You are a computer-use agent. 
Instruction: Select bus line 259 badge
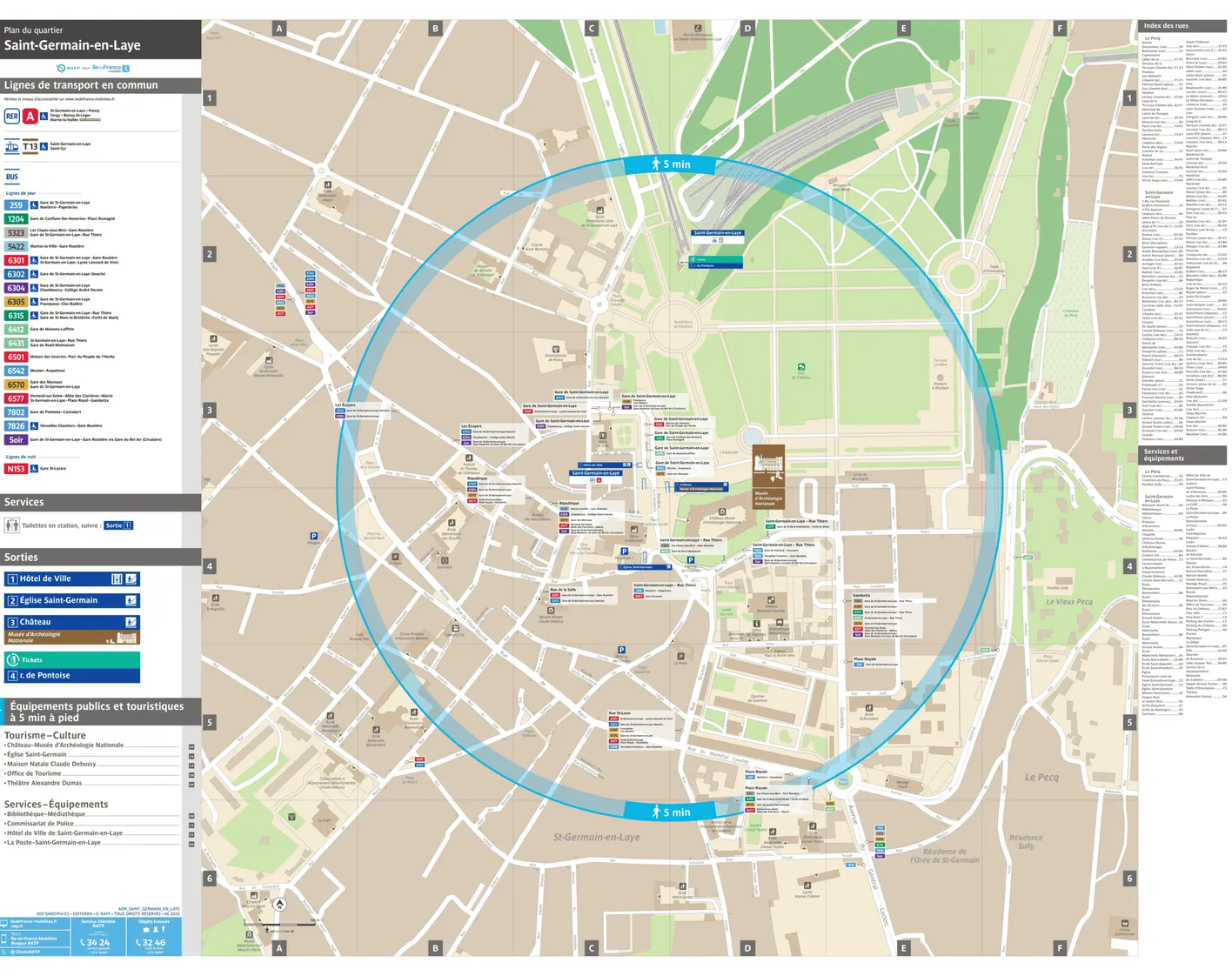click(x=17, y=205)
